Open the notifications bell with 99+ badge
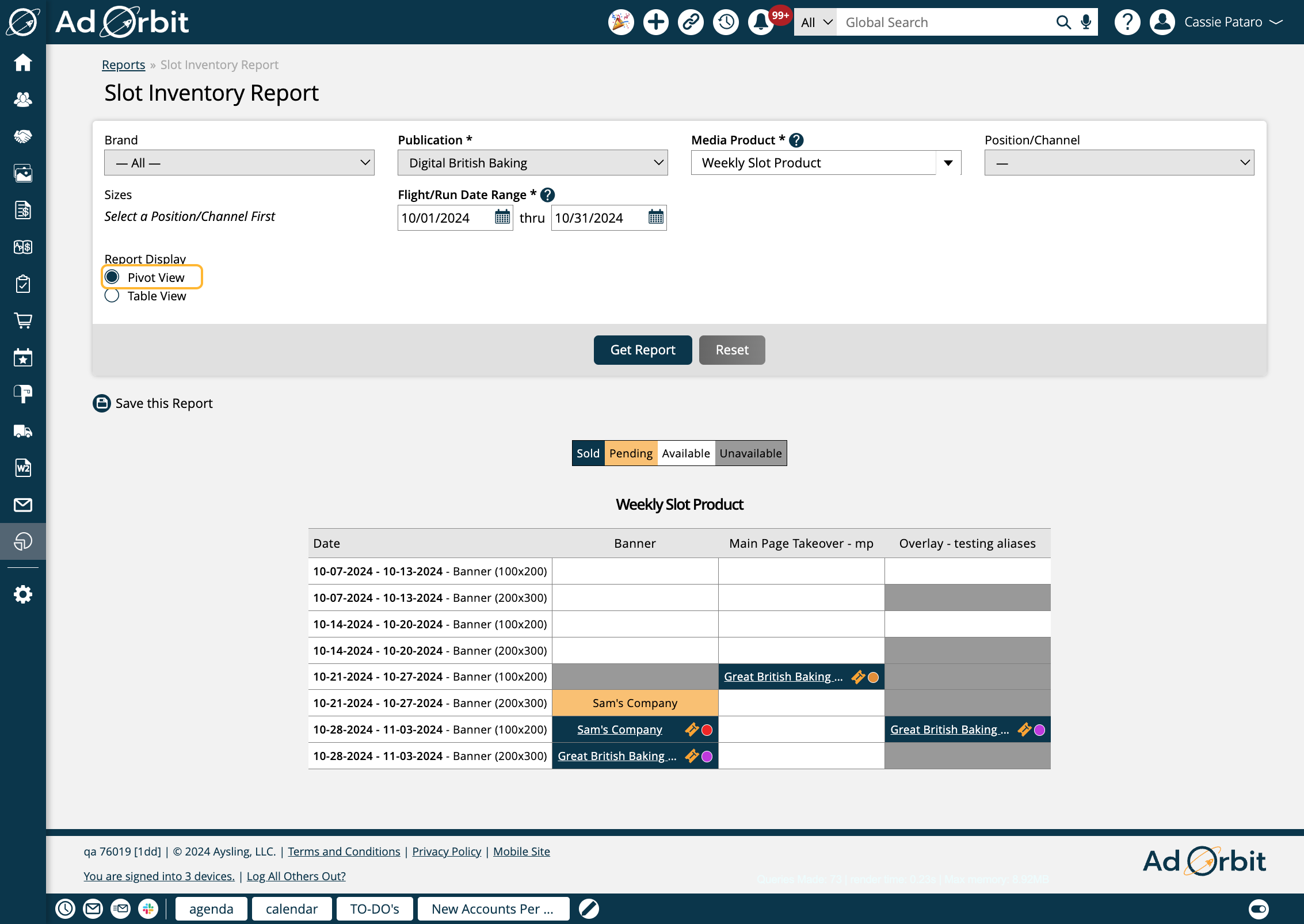 [x=761, y=22]
